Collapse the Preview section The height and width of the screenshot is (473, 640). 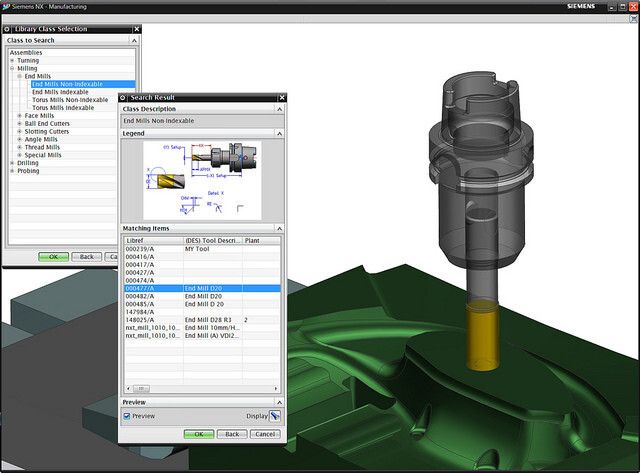coord(281,402)
